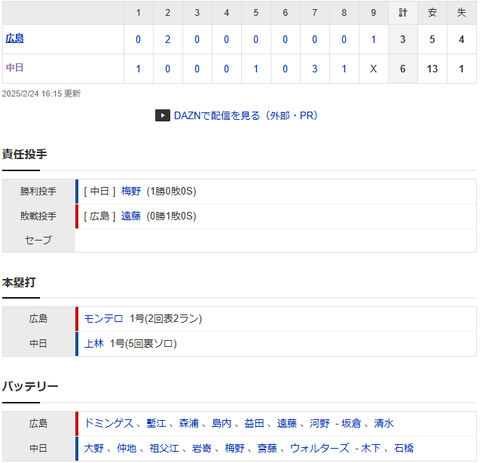This screenshot has width=480, height=463.
Task: Click the 敗戦投手 row label
Action: 38,216
